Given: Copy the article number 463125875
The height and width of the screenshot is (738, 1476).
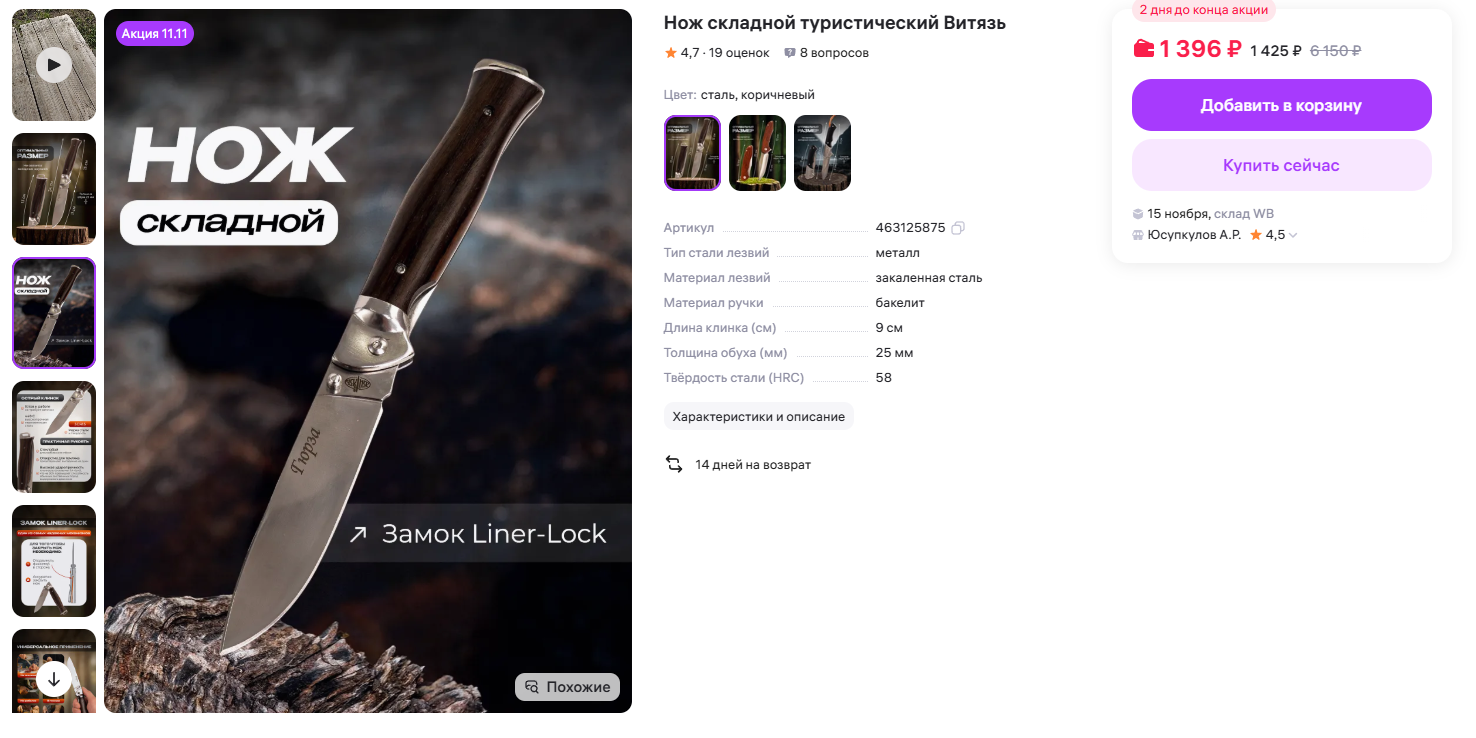Looking at the screenshot, I should point(958,228).
